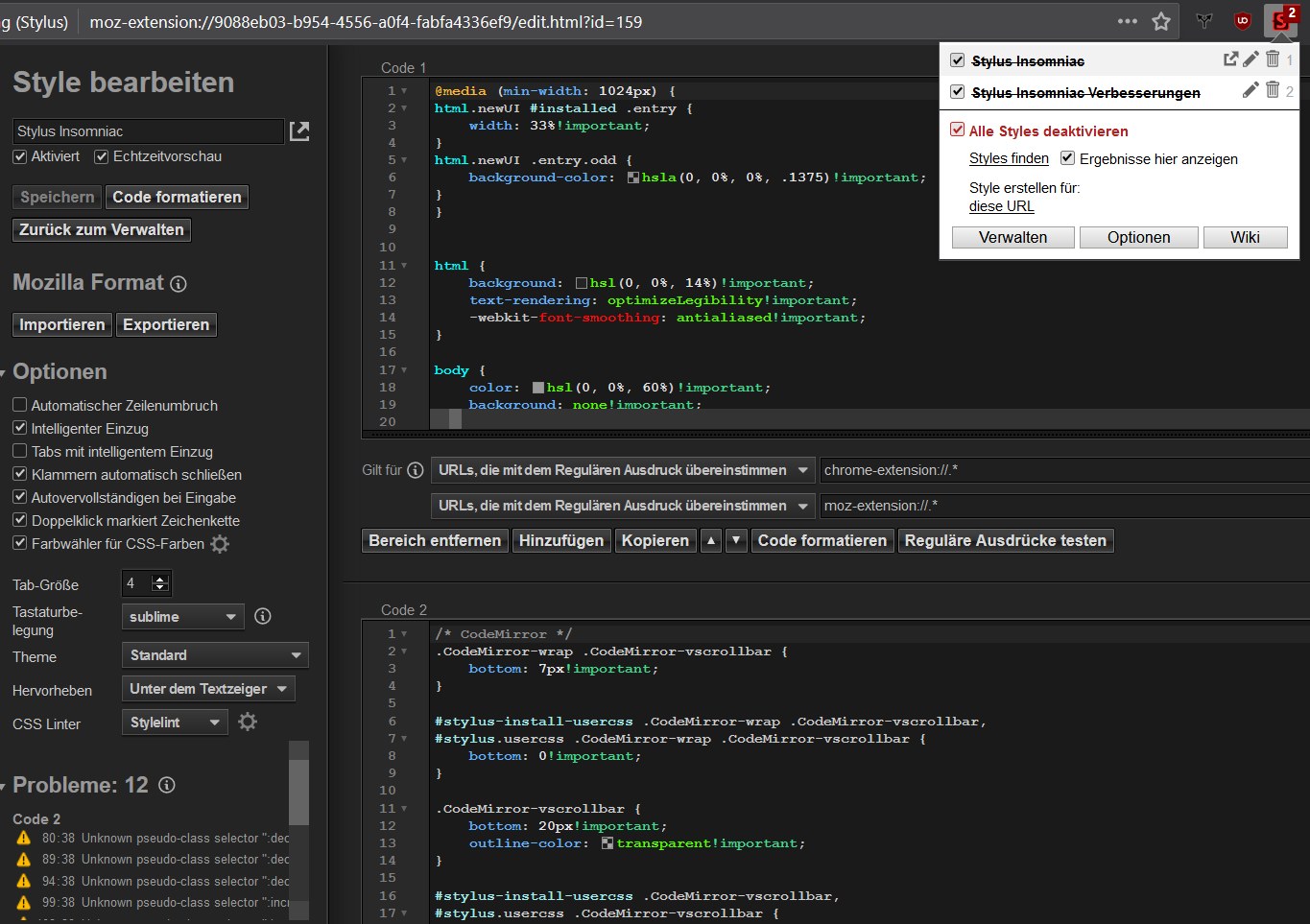Open color picker settings gear next to Farbwähler
Viewport: 1310px width, 924px height.
(220, 544)
